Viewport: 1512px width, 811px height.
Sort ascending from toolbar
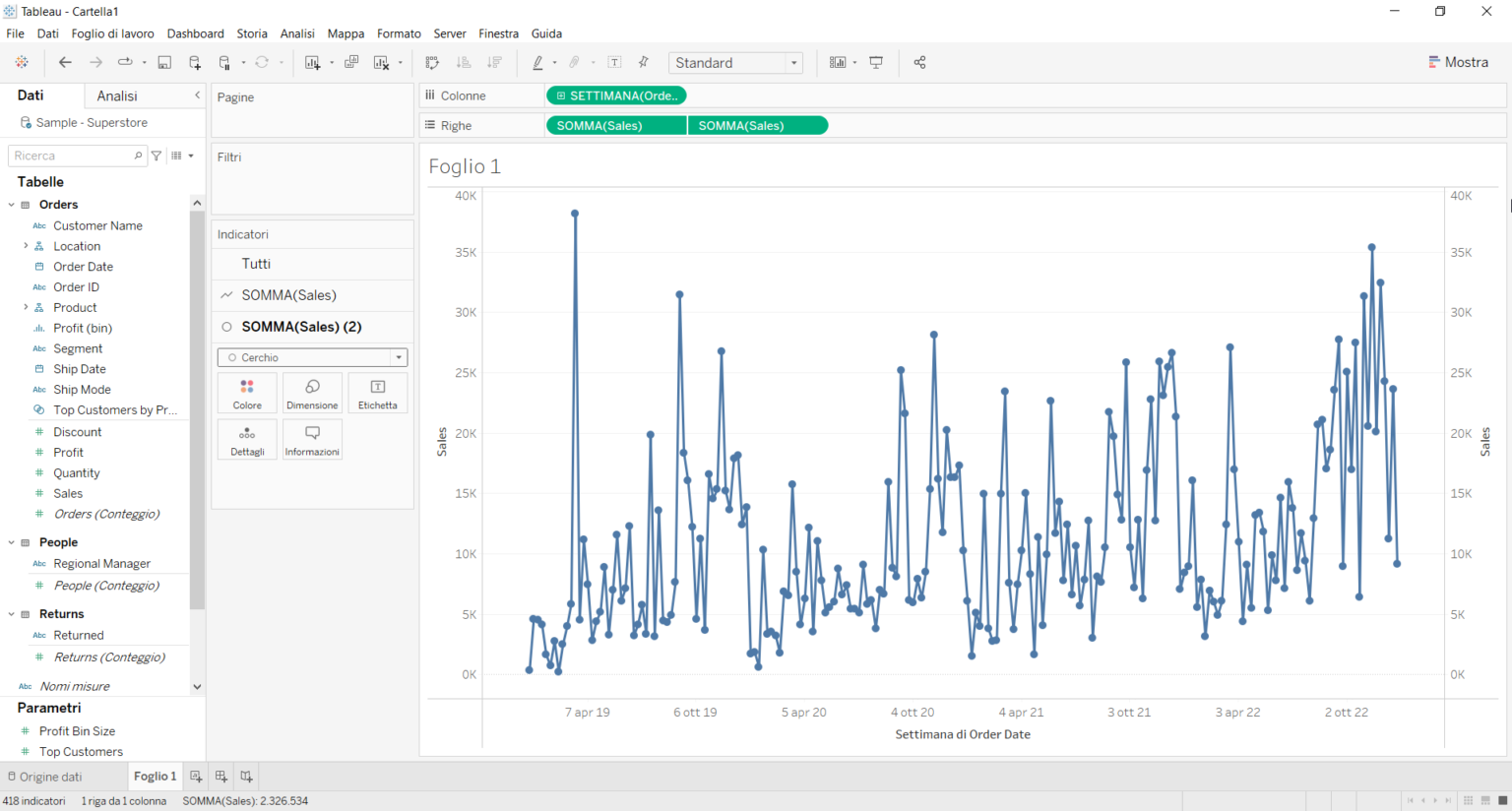coord(463,62)
